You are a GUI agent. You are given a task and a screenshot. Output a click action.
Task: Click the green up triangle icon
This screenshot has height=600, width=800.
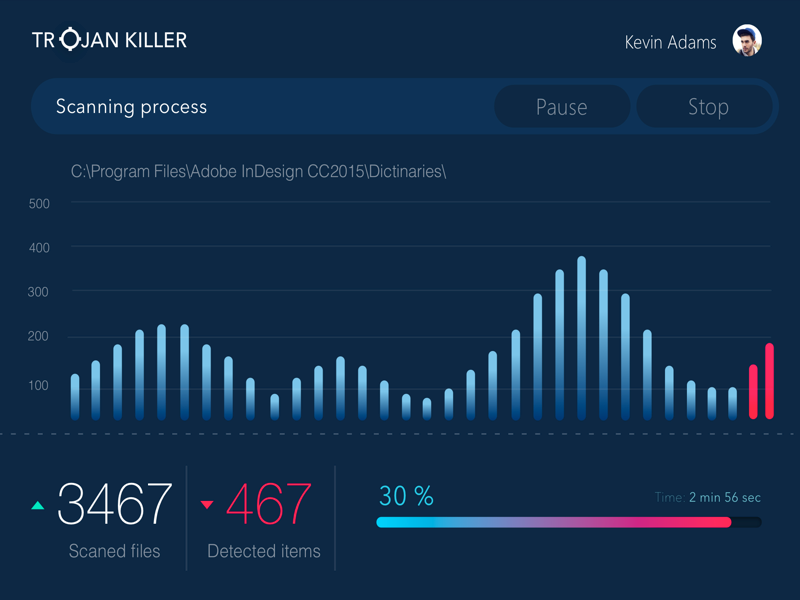(x=38, y=506)
